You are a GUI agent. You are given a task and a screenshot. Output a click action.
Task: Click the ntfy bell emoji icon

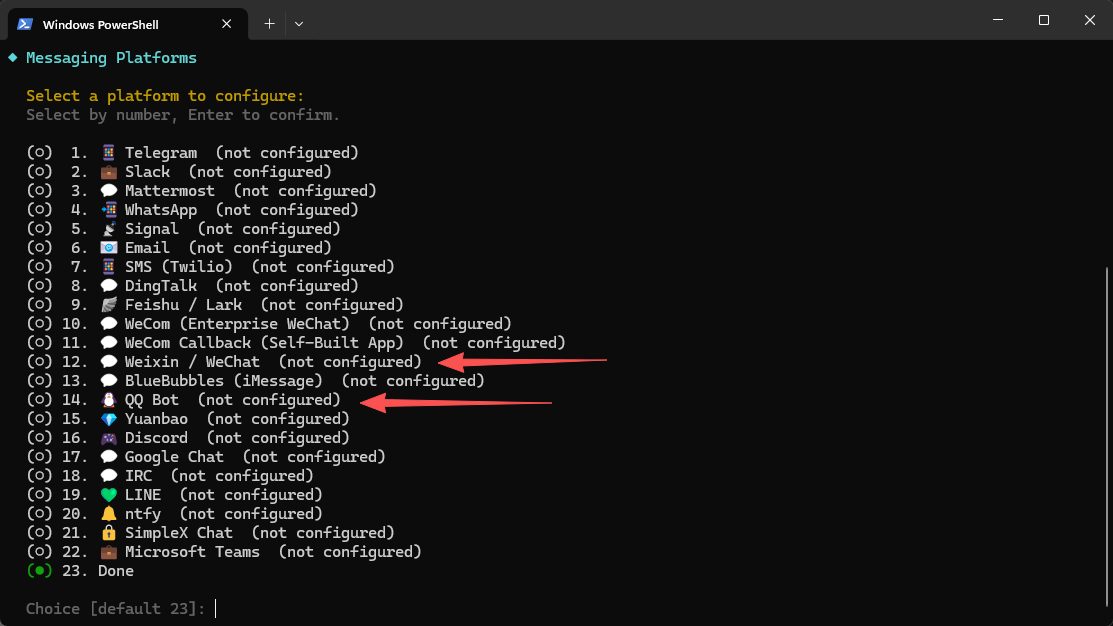(x=109, y=514)
